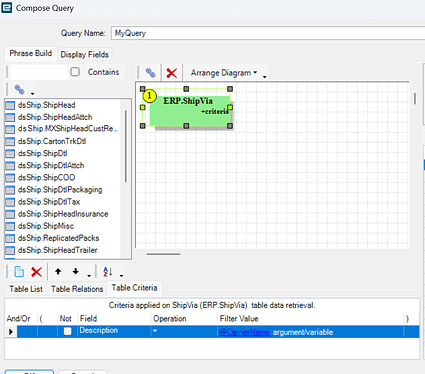Open the Arrange Diagram dropdown
The image size is (425, 374).
click(224, 73)
